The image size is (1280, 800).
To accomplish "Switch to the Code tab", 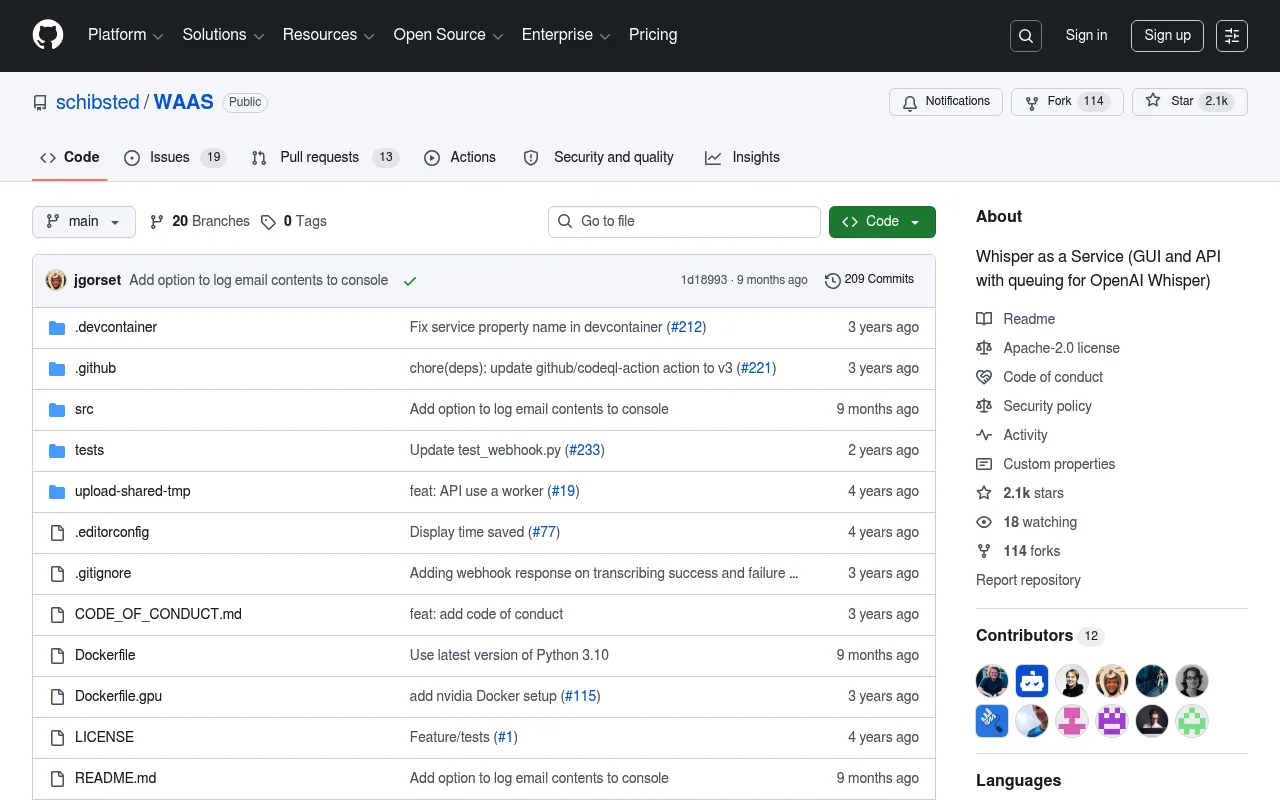I will [70, 157].
